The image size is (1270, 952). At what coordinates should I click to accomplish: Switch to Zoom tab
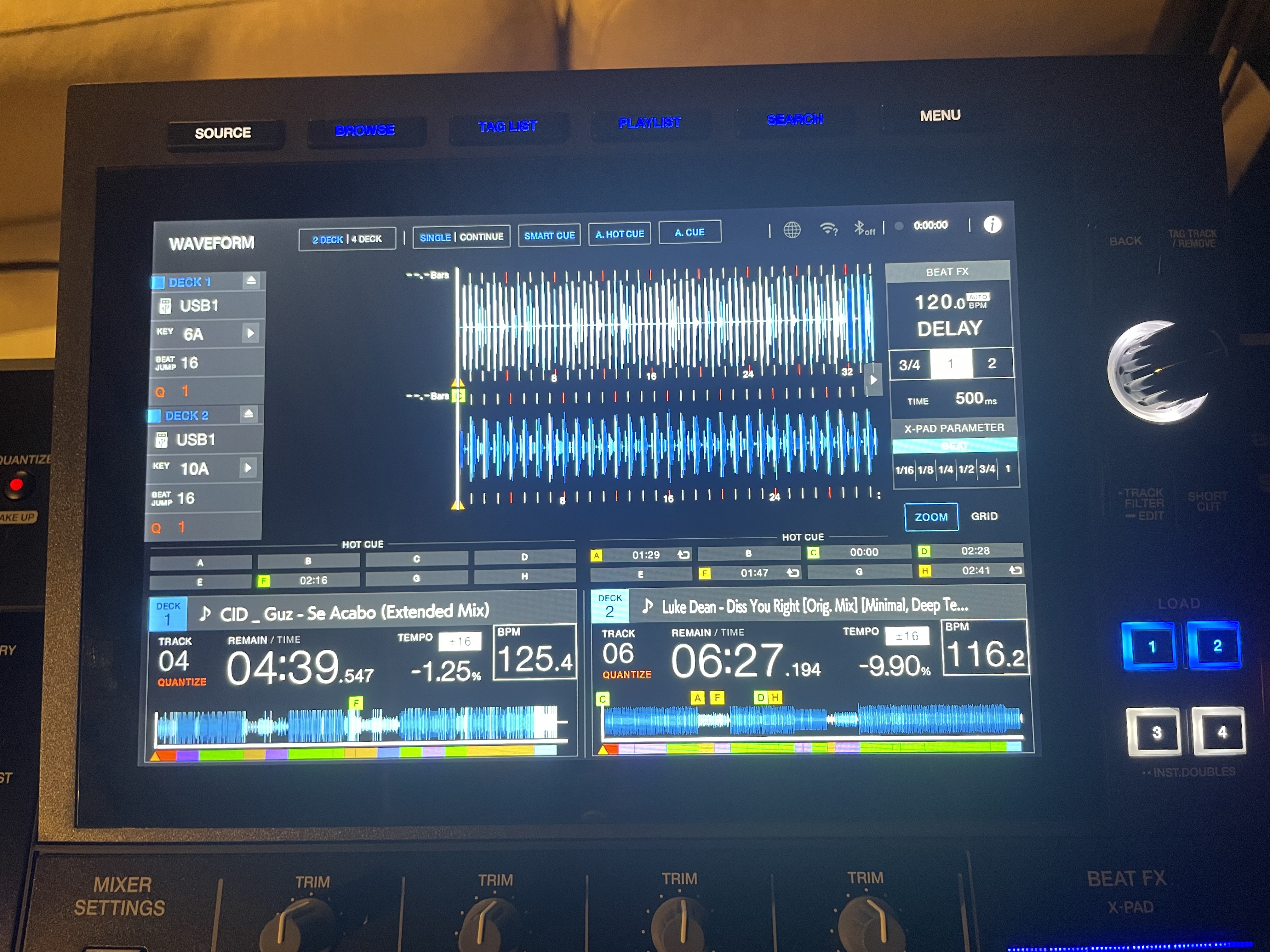point(931,517)
